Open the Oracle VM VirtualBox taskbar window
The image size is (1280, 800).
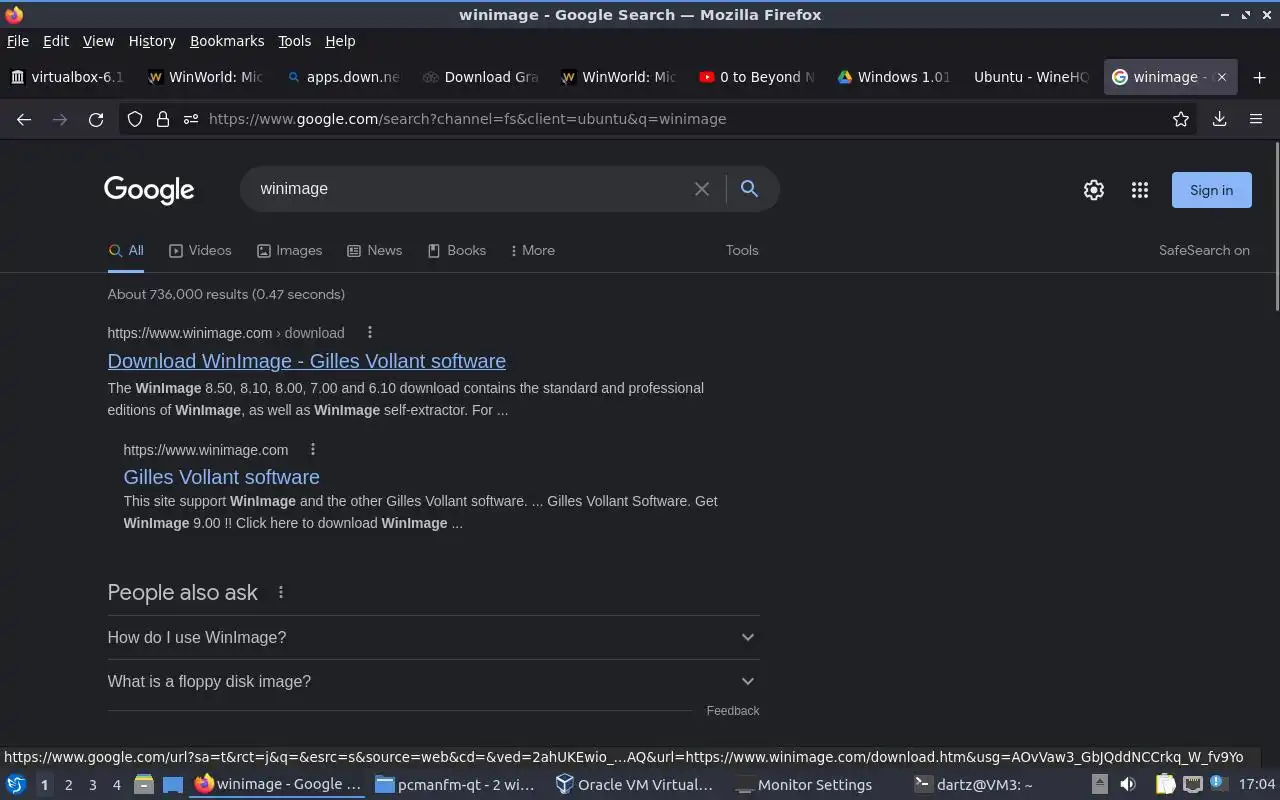point(635,785)
